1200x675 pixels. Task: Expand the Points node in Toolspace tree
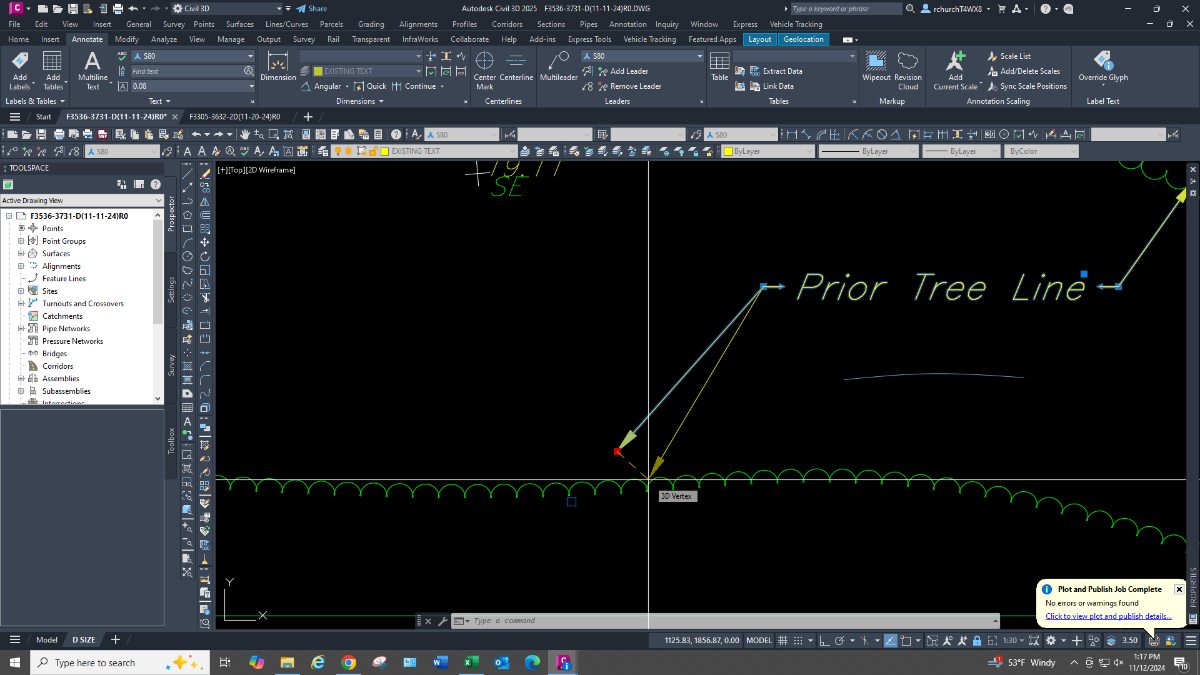click(x=20, y=228)
